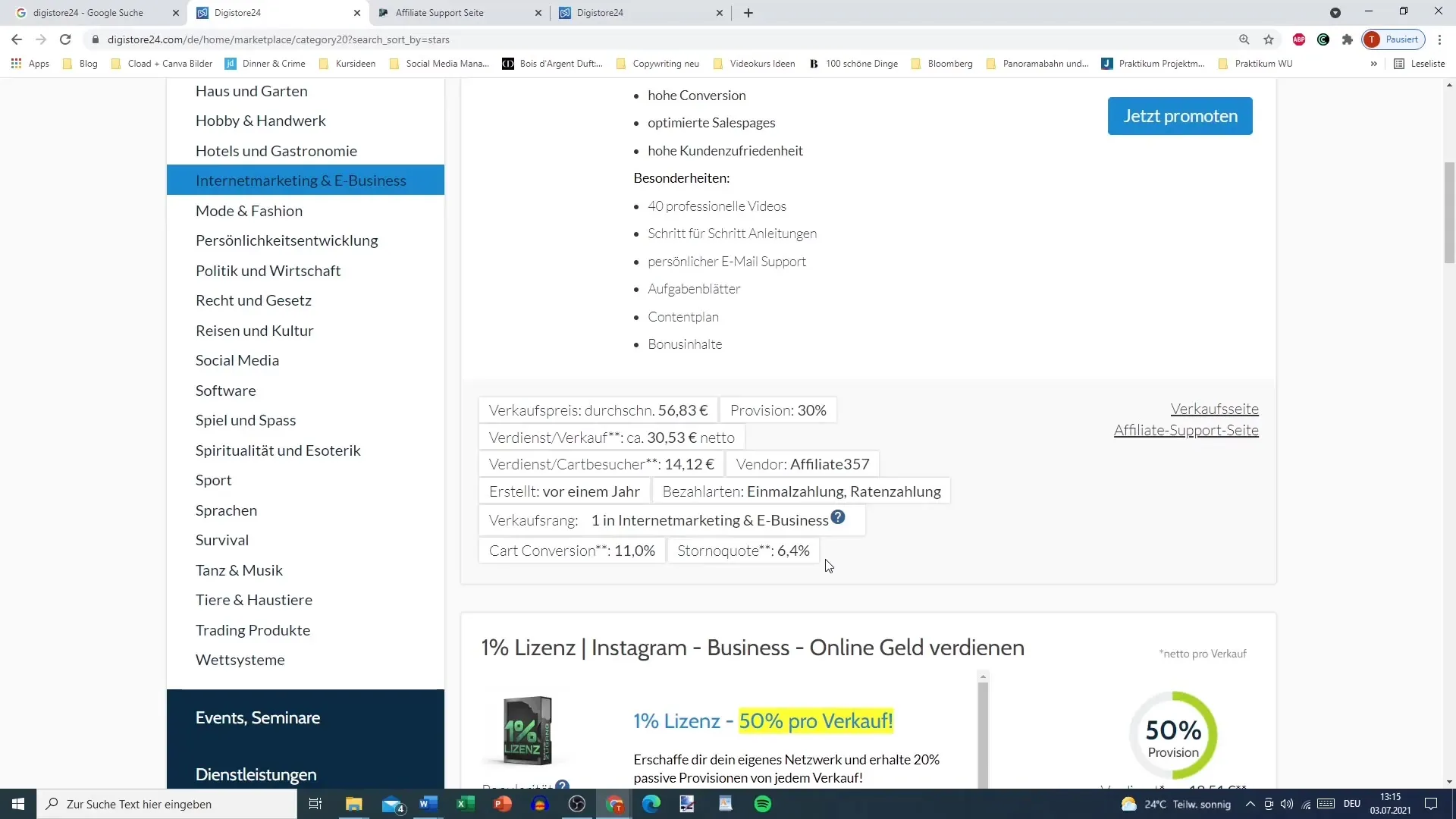Show more bookmarks via the chevron
Image resolution: width=1456 pixels, height=819 pixels.
pyautogui.click(x=1373, y=64)
